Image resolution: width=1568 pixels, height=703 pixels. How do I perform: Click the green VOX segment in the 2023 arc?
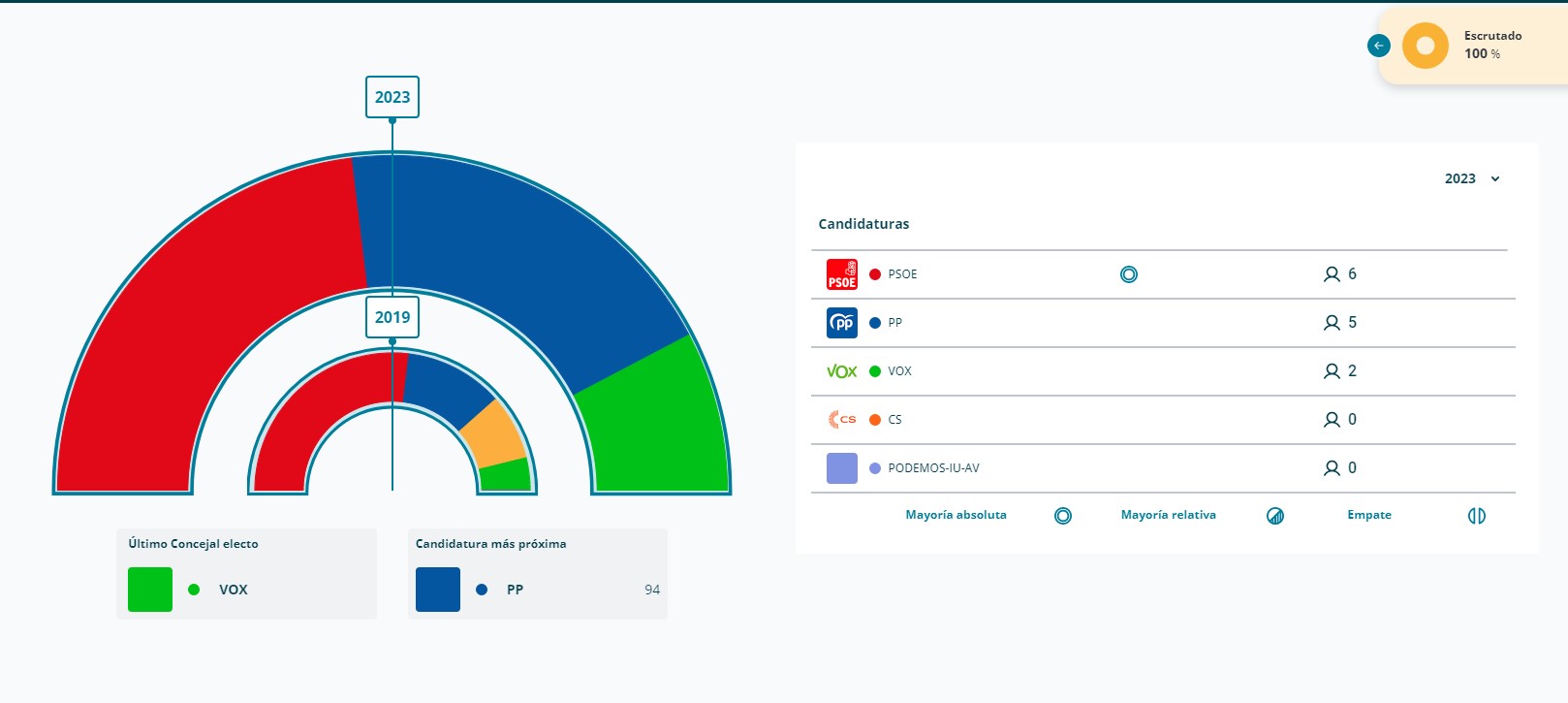(x=659, y=427)
